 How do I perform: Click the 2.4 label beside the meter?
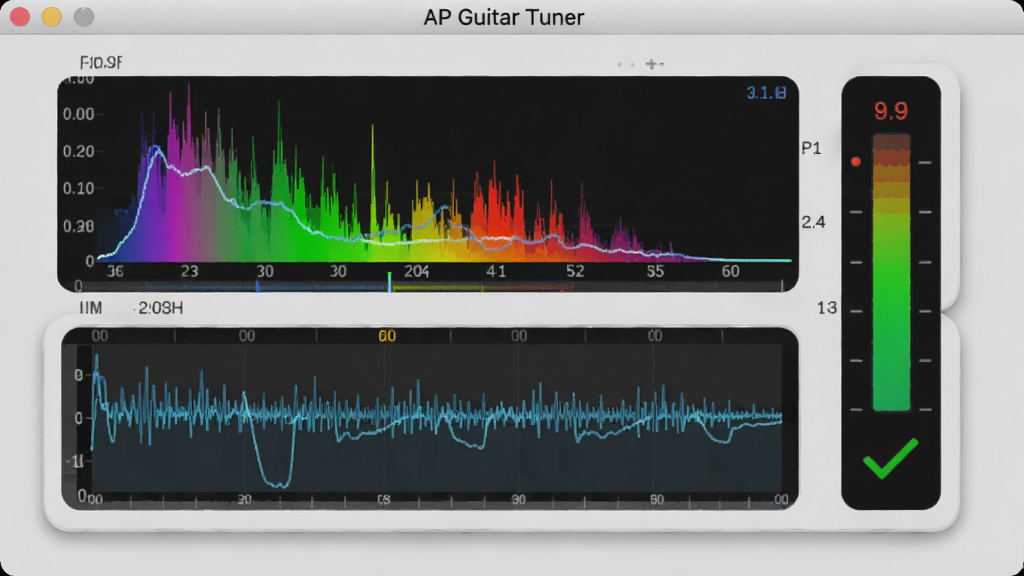pos(813,223)
